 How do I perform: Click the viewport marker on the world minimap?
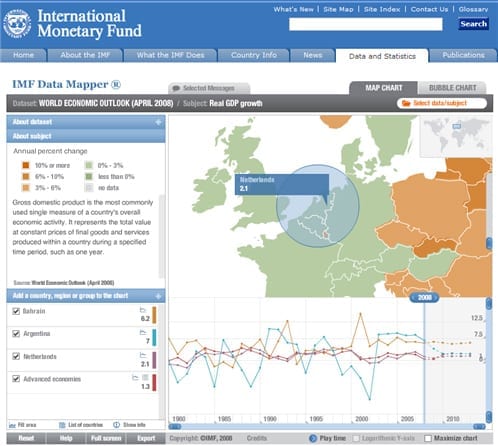[x=457, y=126]
